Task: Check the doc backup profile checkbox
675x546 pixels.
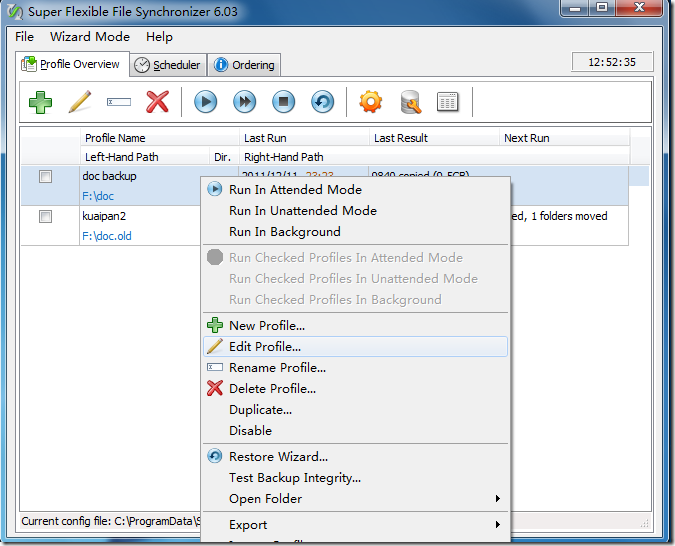Action: 45,177
